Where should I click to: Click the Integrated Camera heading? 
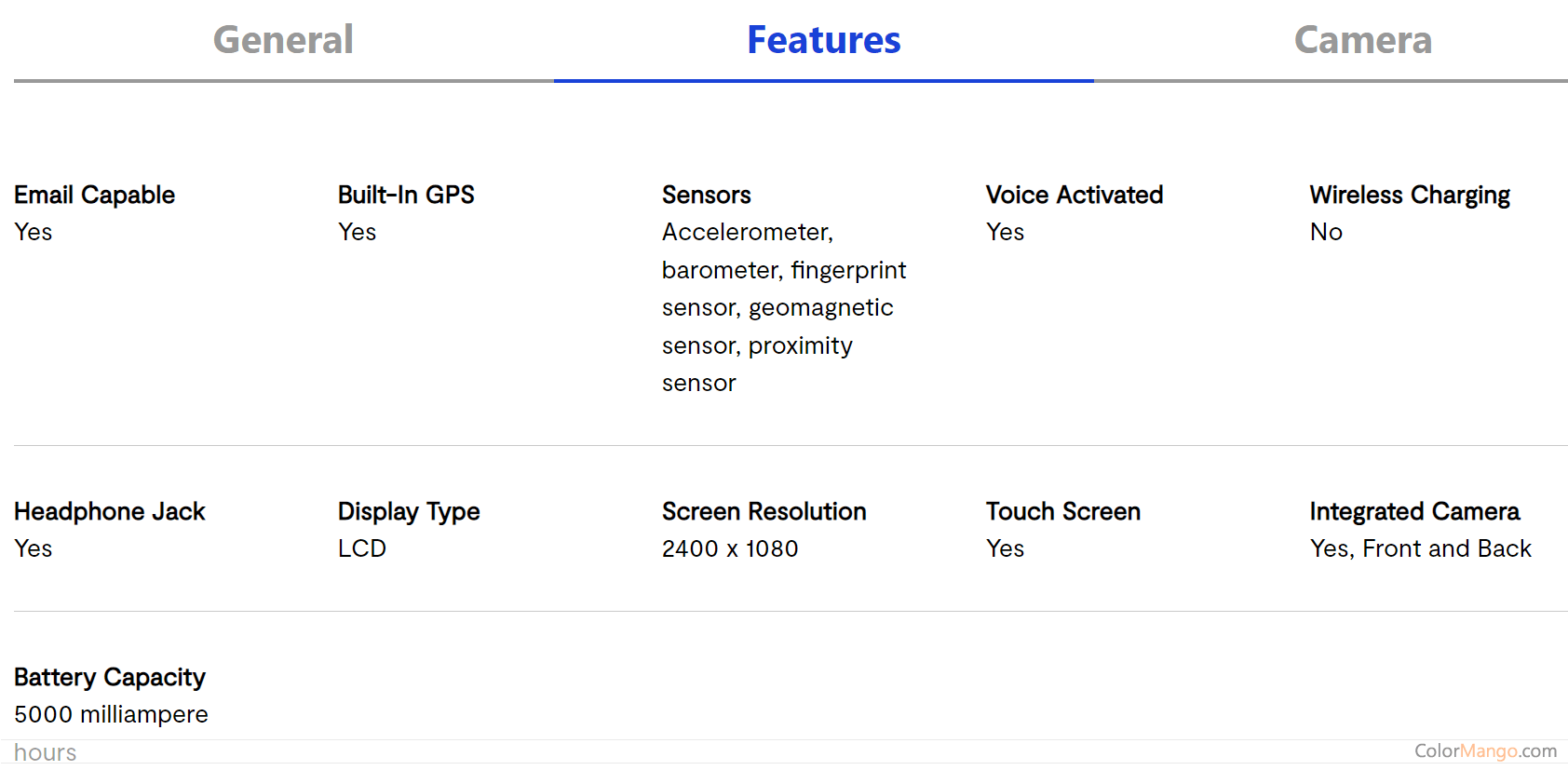click(1413, 511)
